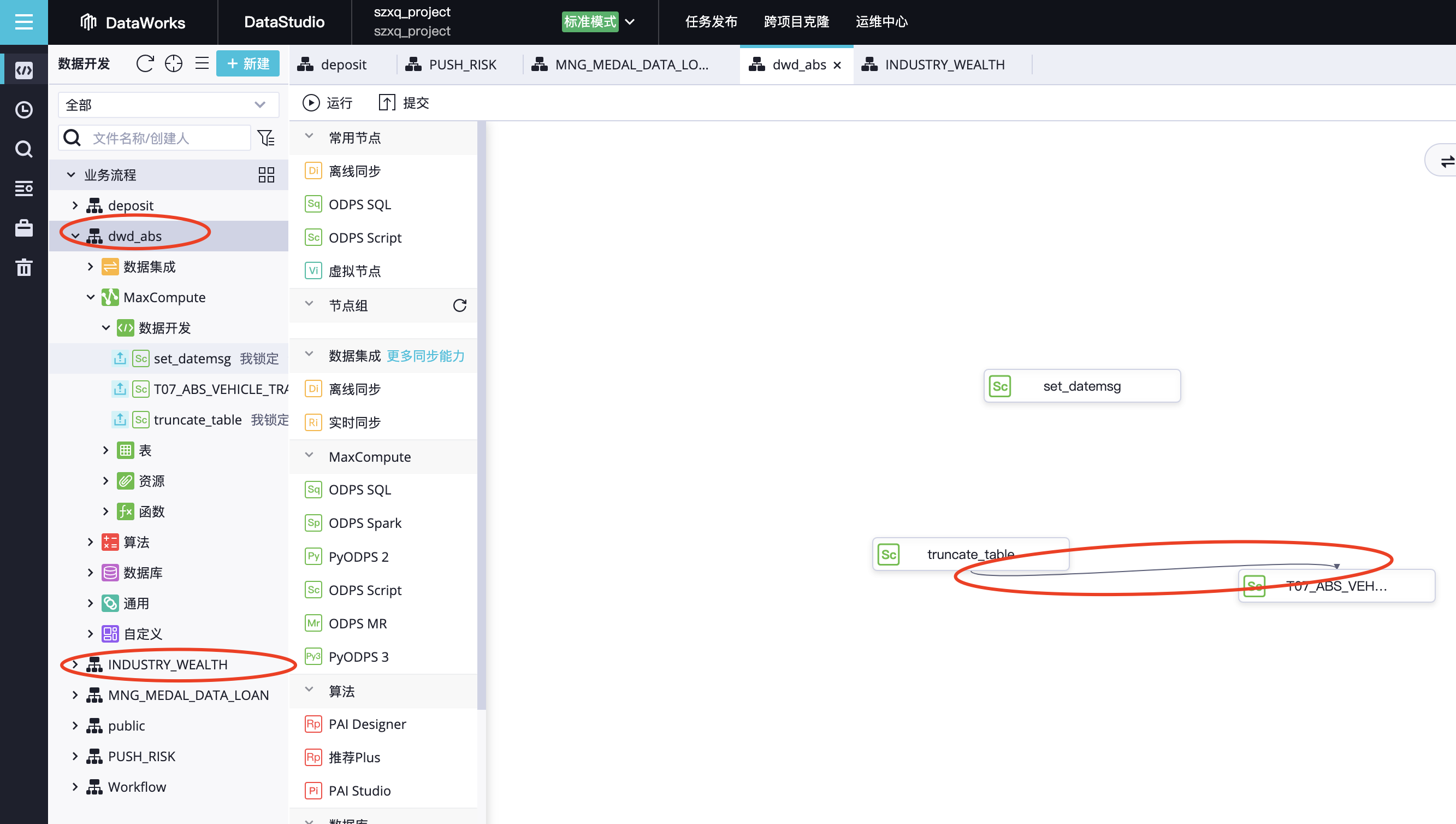Expand the 数据集成 folder under dwd_abs
The height and width of the screenshot is (824, 1456).
(x=91, y=267)
